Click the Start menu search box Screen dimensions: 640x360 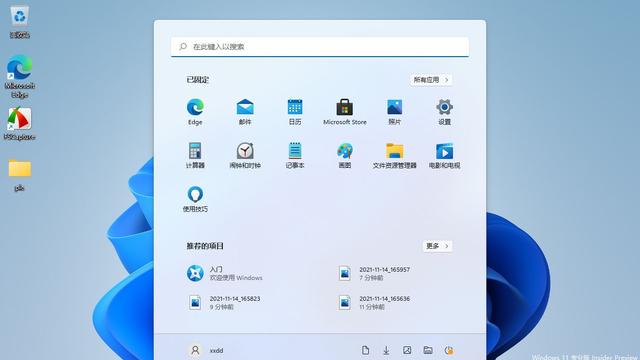[x=320, y=47]
